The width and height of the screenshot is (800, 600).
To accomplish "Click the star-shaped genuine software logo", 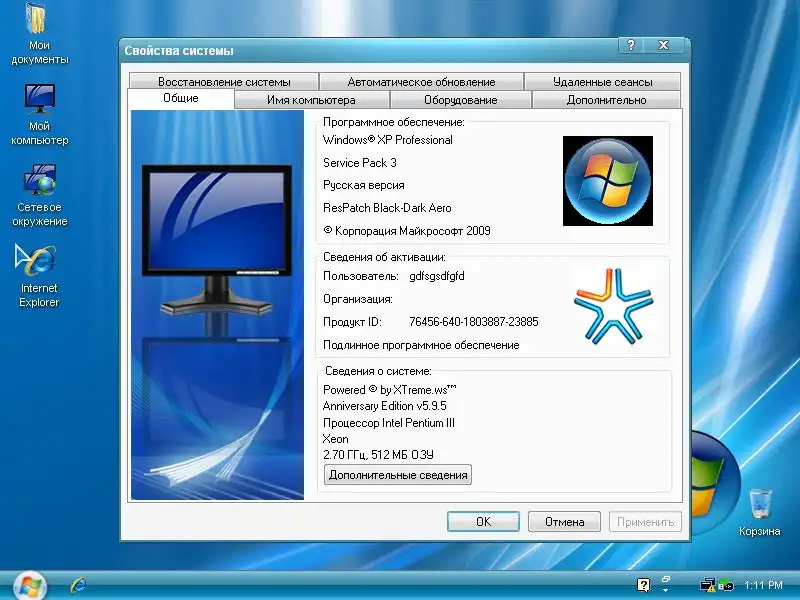I will [613, 306].
